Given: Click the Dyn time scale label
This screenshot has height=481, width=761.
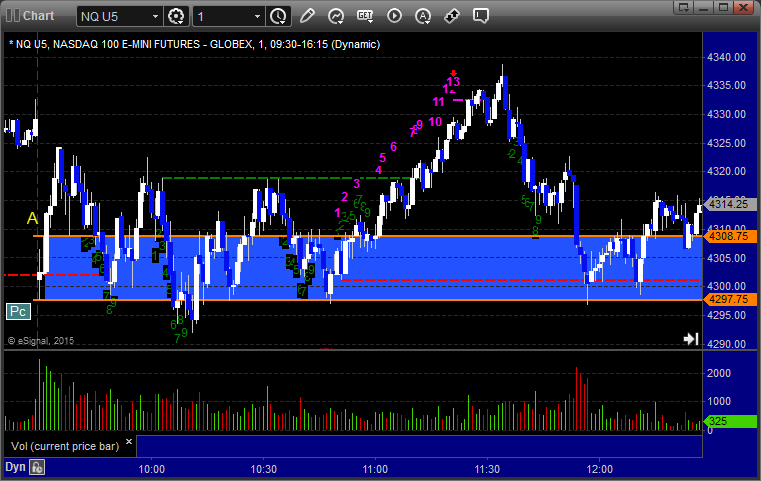Looking at the screenshot, I should point(15,467).
